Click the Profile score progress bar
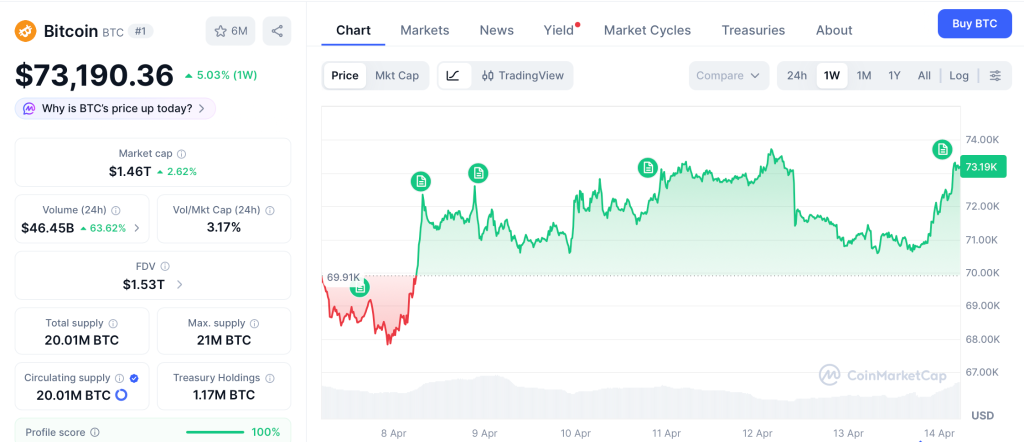This screenshot has width=1024, height=442. pyautogui.click(x=215, y=432)
